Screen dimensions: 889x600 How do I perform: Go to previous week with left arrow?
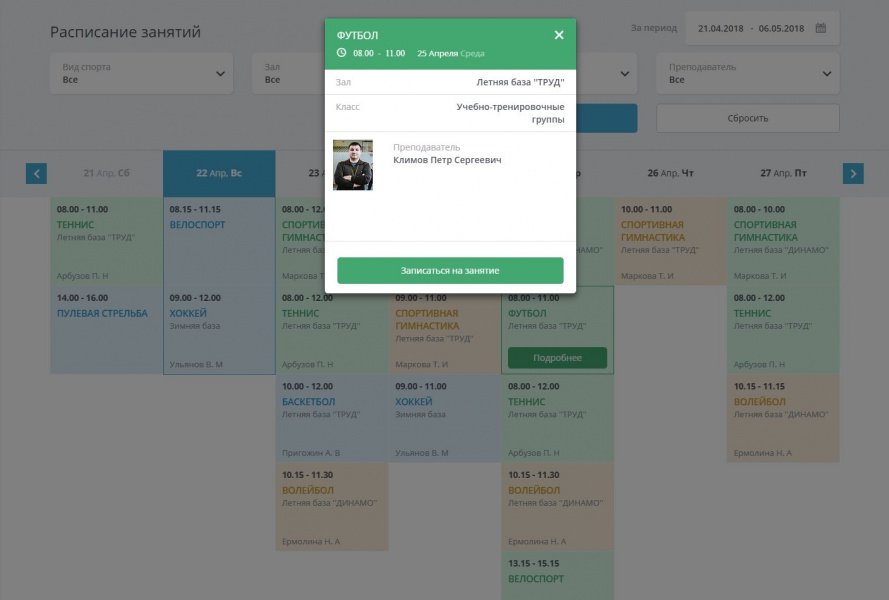[x=36, y=173]
